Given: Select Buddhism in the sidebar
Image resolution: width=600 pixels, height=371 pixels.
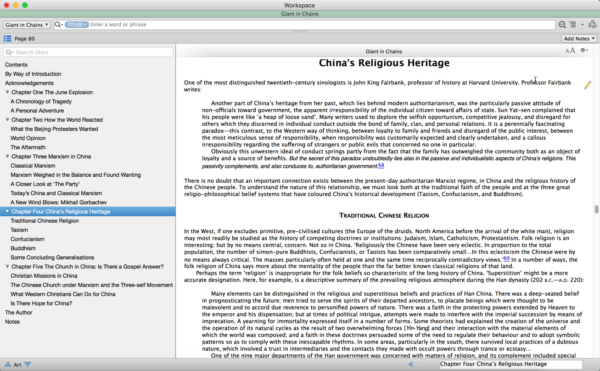Looking at the screenshot, I should pos(23,248).
